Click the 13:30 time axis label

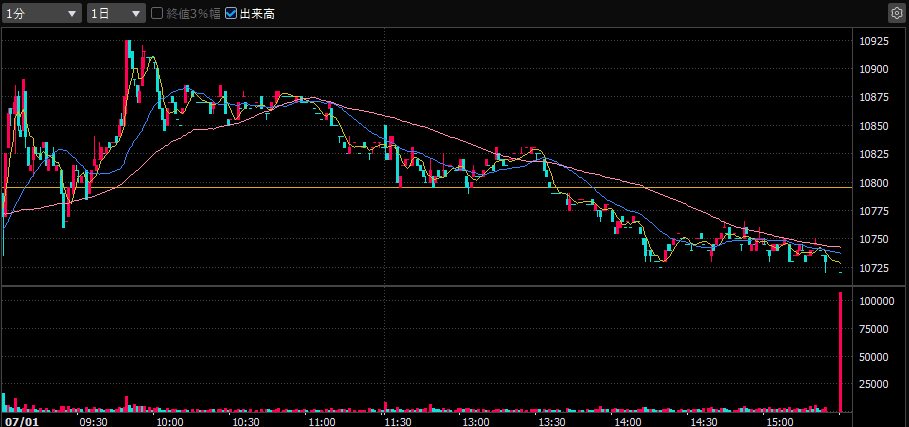pos(552,421)
